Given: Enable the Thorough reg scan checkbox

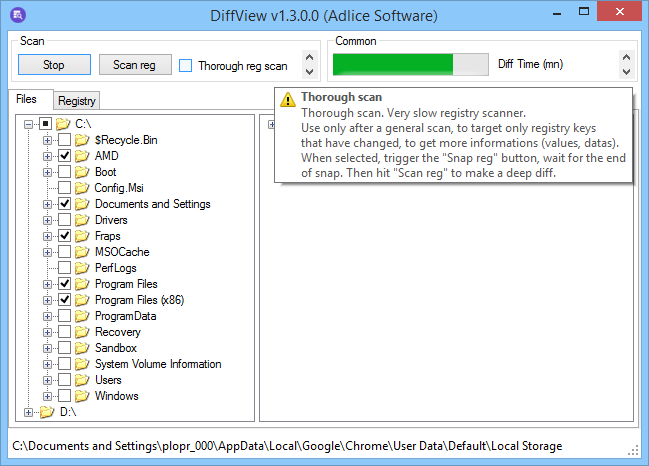Looking at the screenshot, I should tap(185, 65).
